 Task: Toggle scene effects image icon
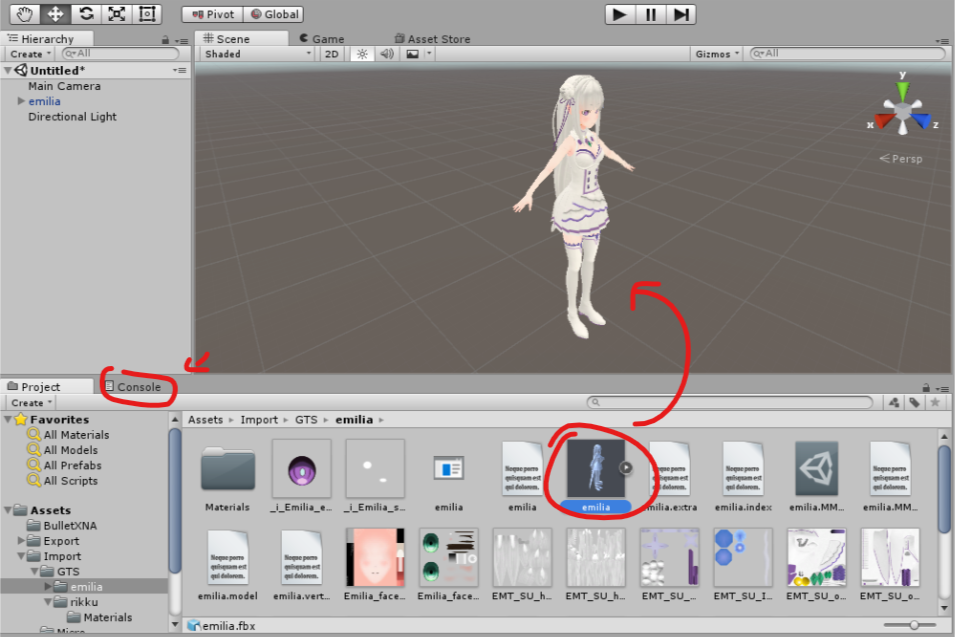412,54
